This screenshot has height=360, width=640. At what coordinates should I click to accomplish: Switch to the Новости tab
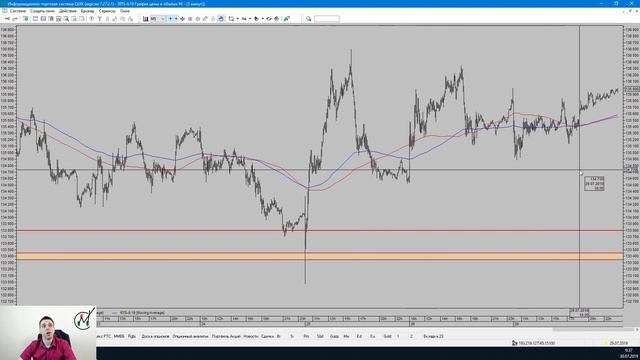251,336
